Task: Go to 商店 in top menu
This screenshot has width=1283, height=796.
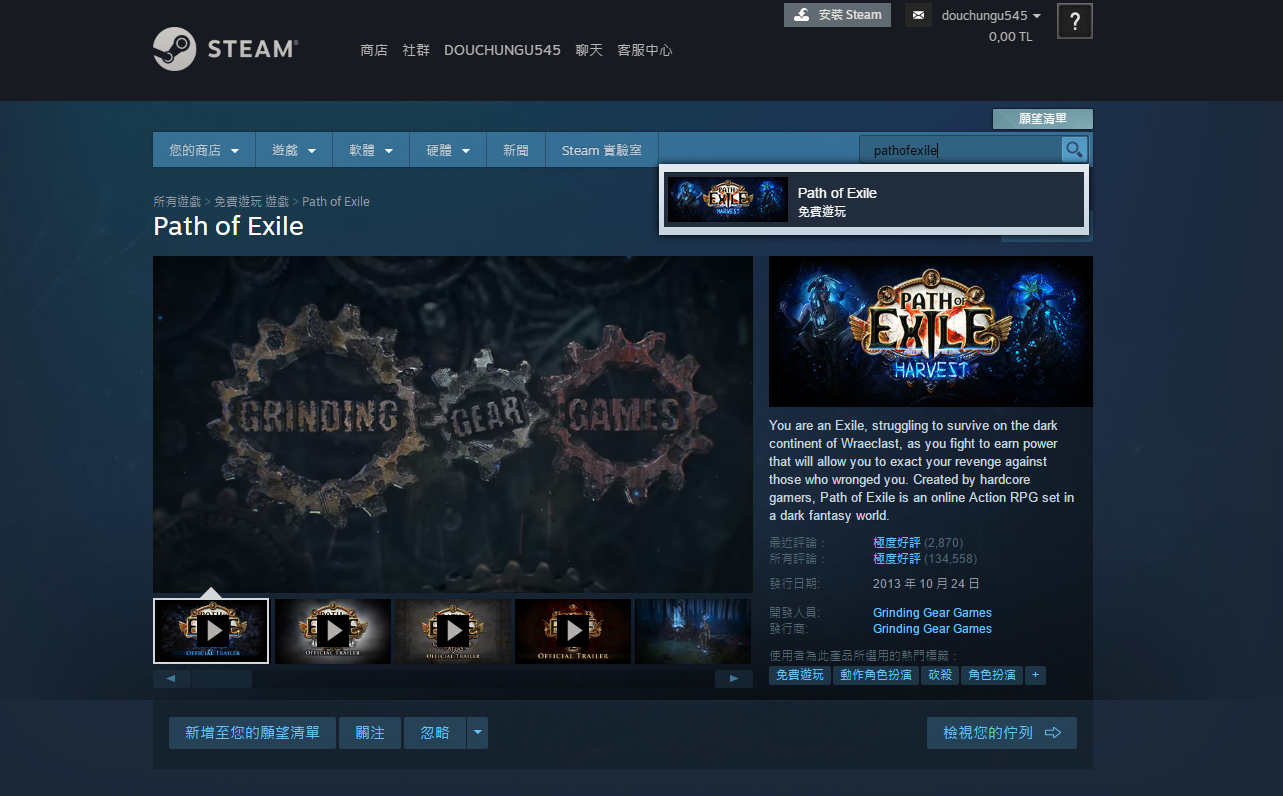Action: coord(374,50)
